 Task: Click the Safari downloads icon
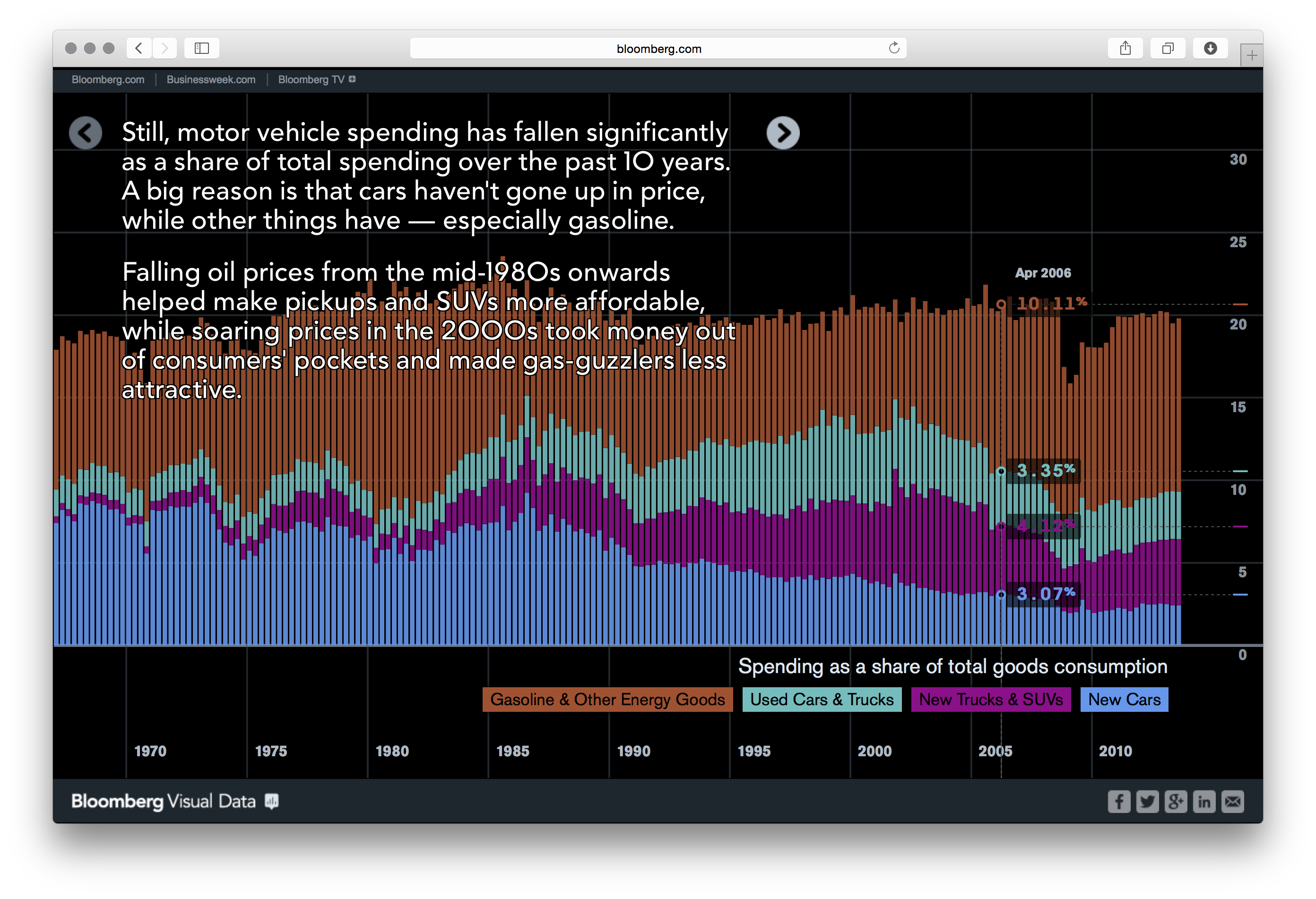[1210, 48]
